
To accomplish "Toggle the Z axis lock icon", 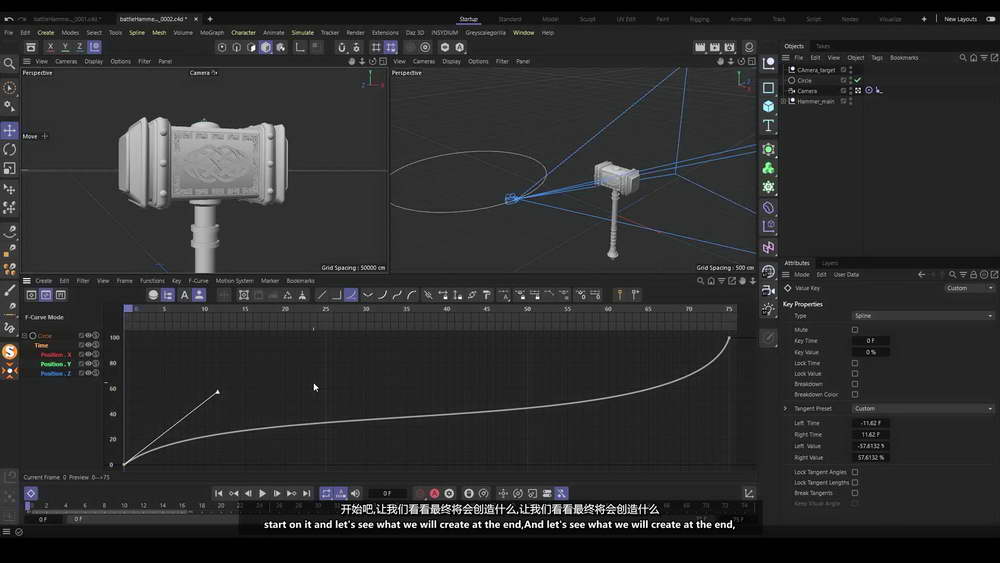I will pyautogui.click(x=79, y=47).
